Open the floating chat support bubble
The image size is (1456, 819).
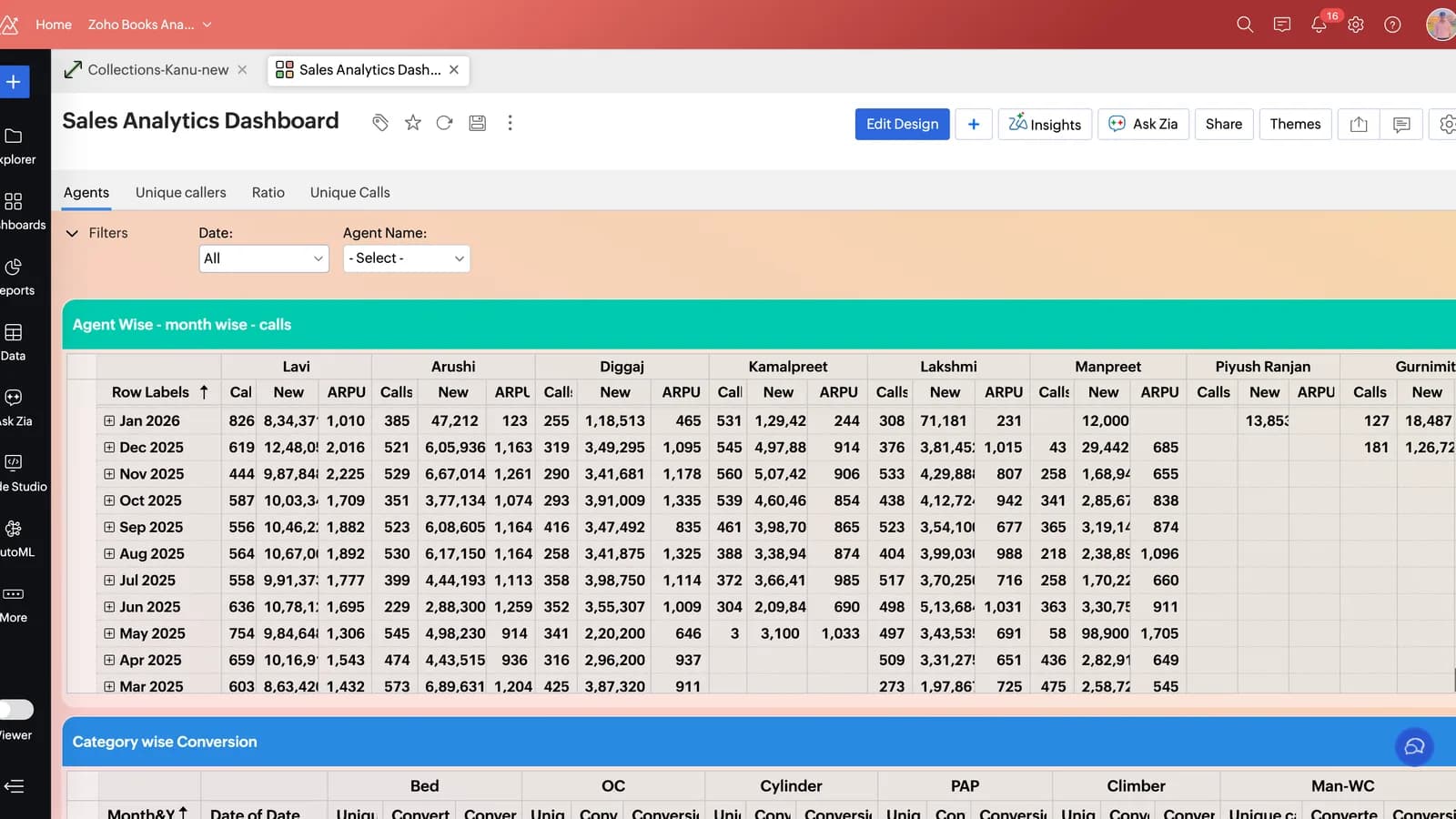tap(1414, 746)
